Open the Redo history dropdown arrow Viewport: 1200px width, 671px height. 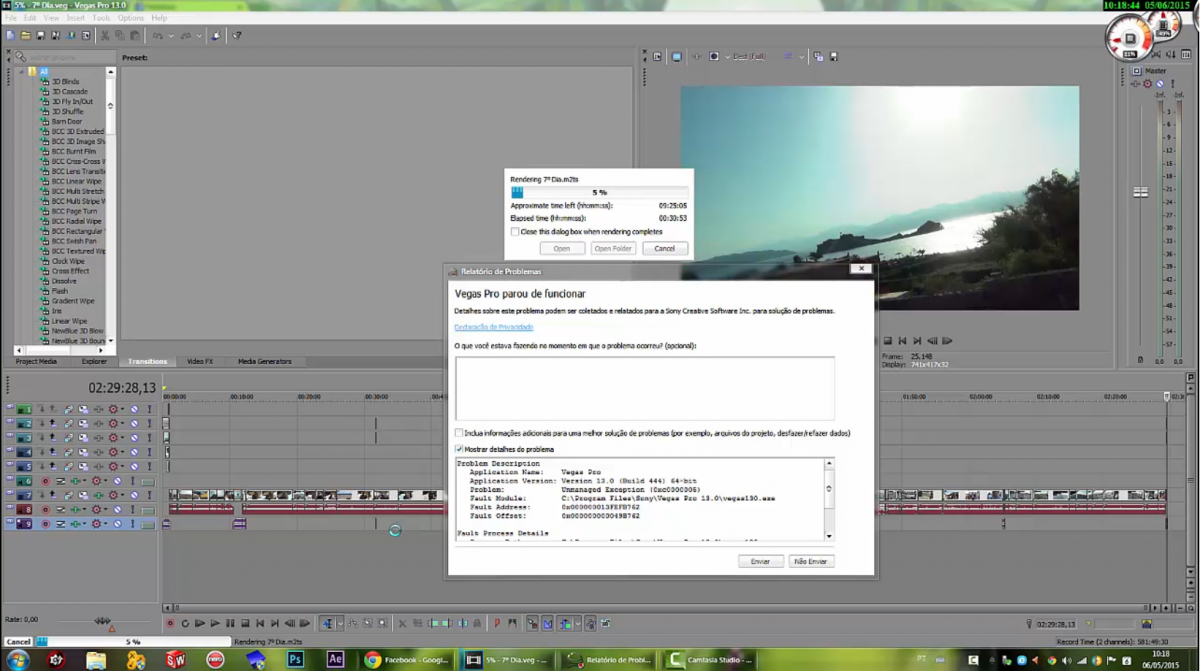[x=198, y=36]
